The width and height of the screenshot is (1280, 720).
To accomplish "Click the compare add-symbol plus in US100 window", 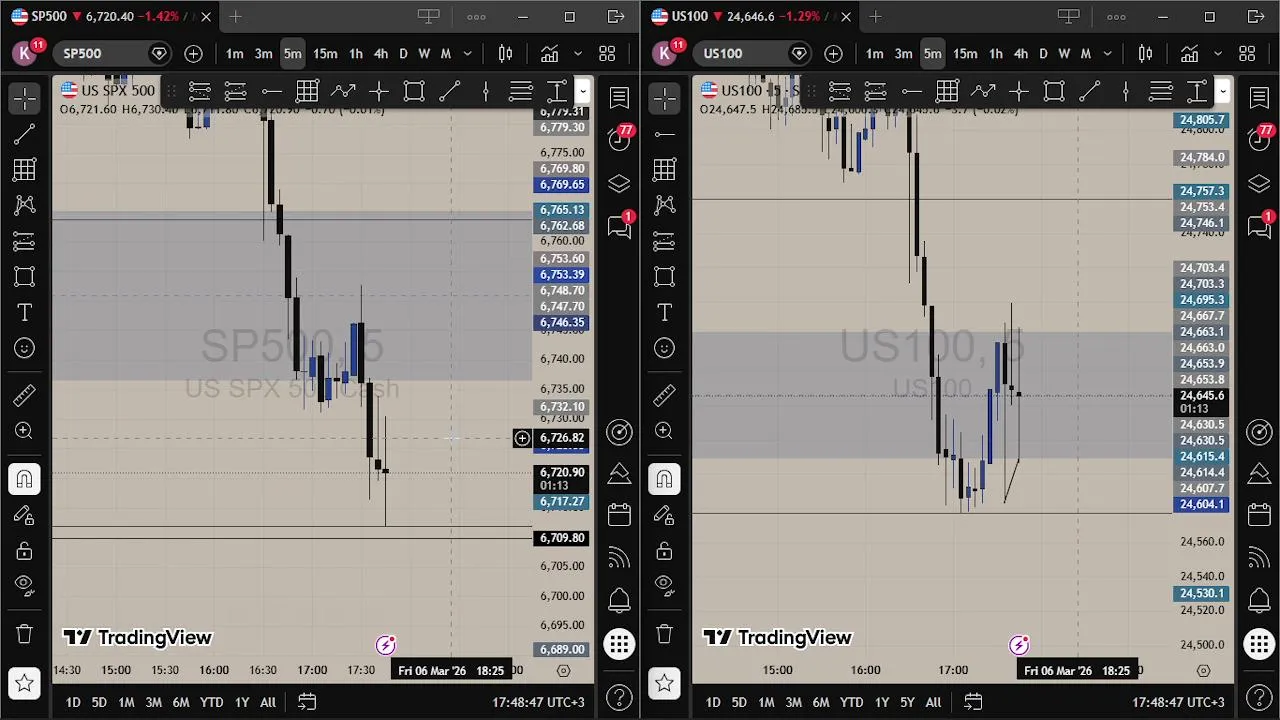I will coord(833,54).
